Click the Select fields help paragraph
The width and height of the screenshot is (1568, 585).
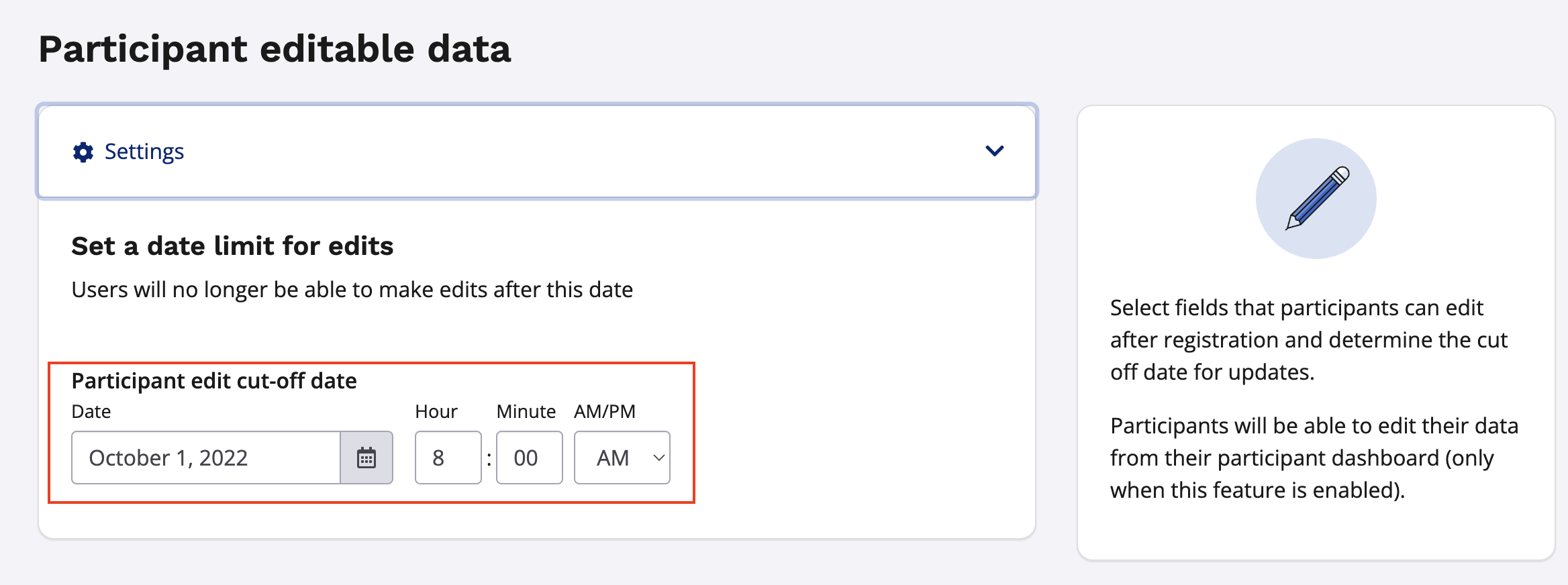tap(1309, 340)
